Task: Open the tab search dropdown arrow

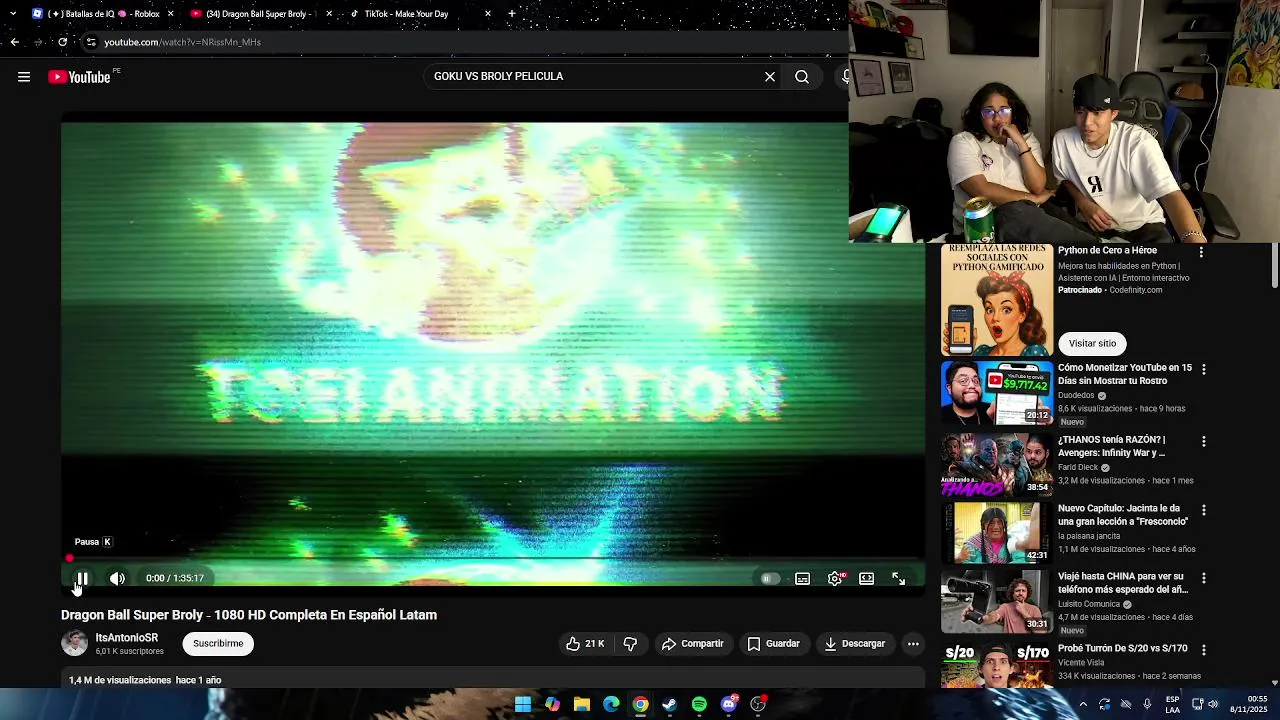Action: [13, 14]
